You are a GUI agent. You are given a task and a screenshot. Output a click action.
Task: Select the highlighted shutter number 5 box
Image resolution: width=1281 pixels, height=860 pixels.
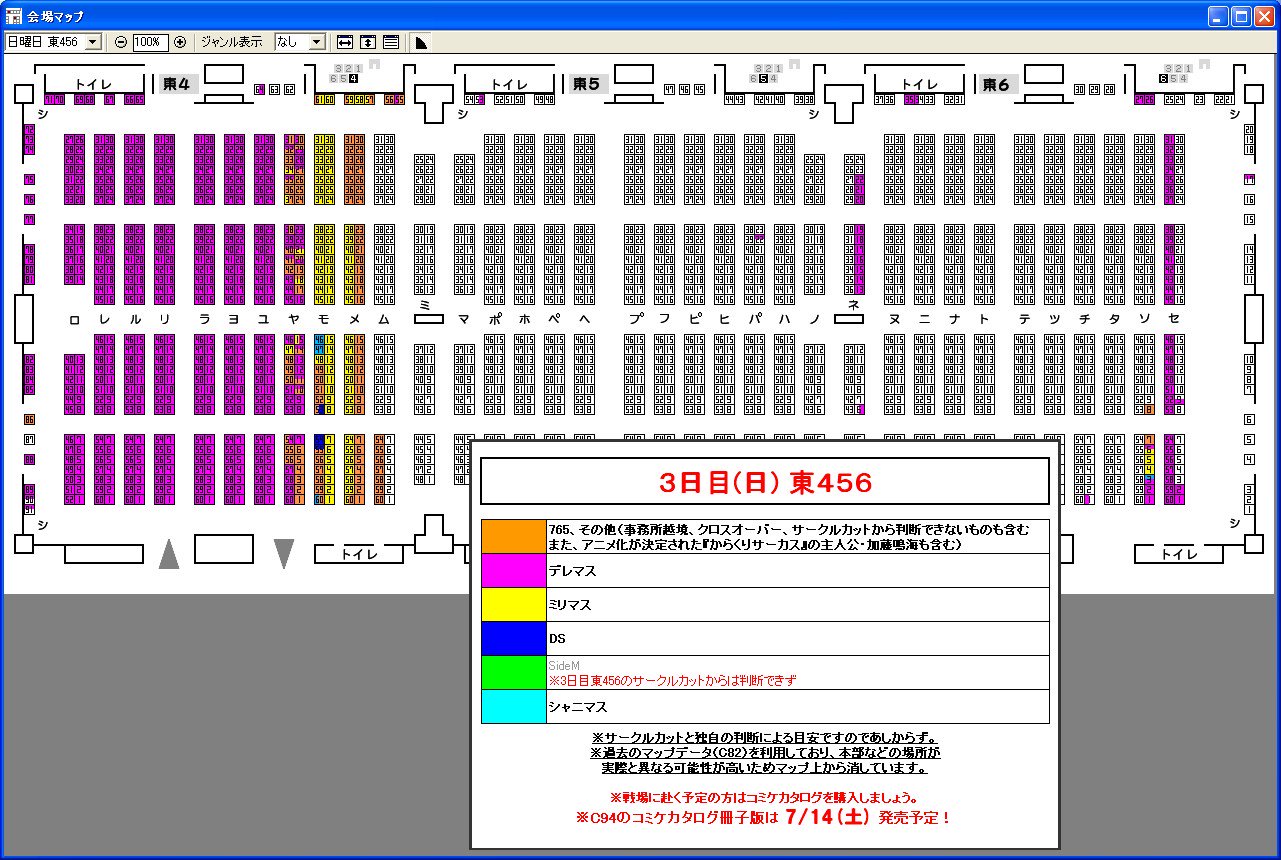pyautogui.click(x=764, y=78)
